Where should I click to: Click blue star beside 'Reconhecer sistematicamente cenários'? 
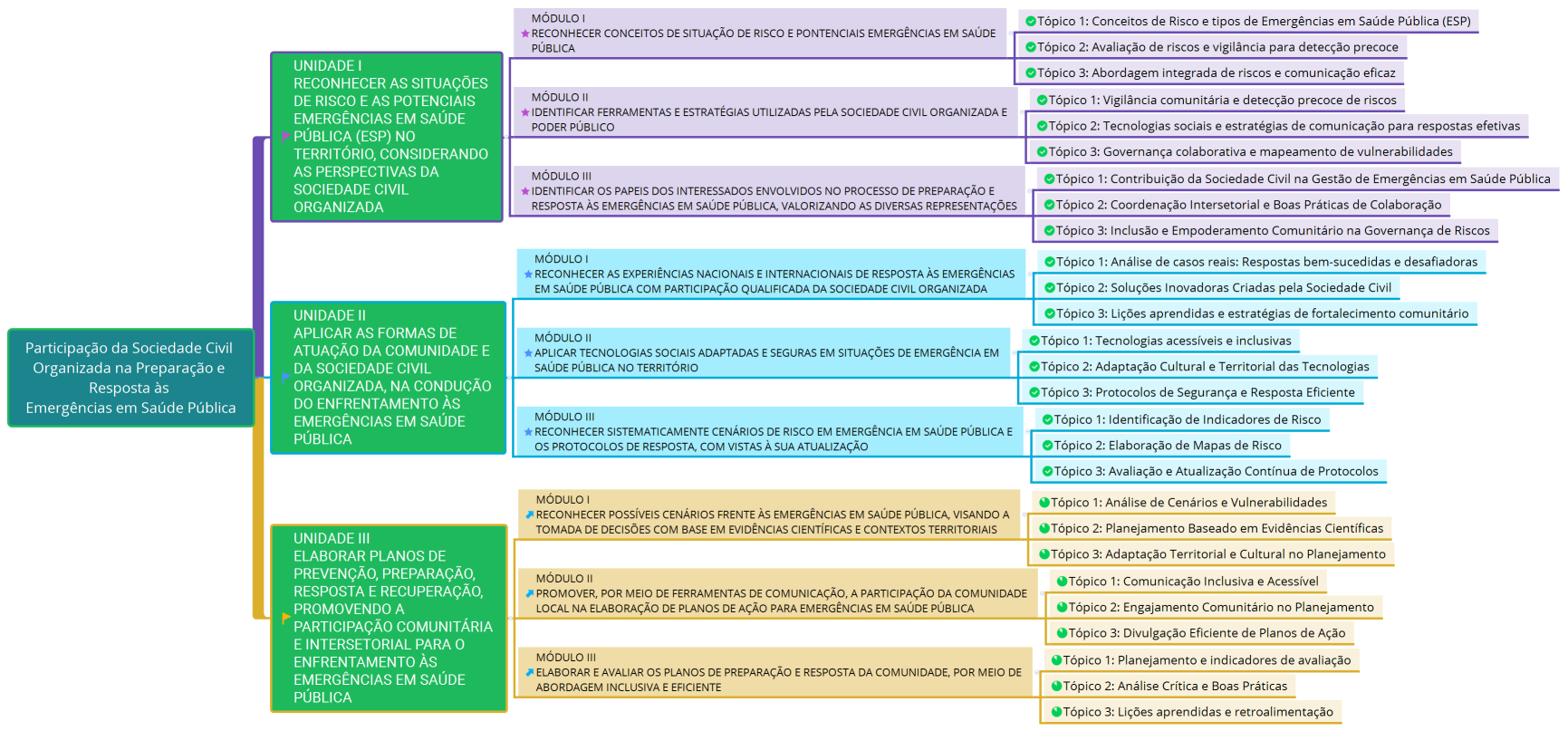(528, 432)
